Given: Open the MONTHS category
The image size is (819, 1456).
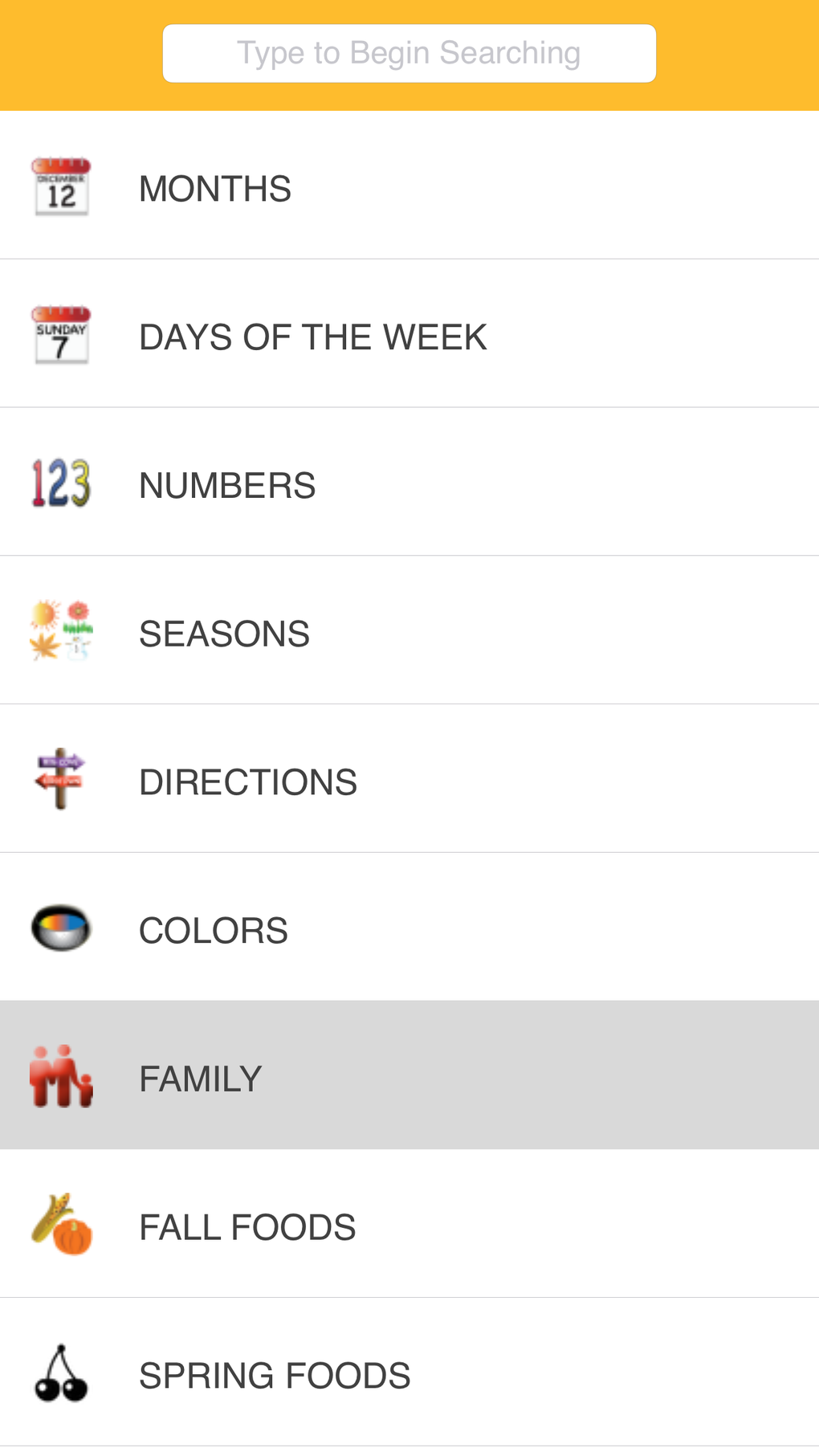Looking at the screenshot, I should [215, 190].
